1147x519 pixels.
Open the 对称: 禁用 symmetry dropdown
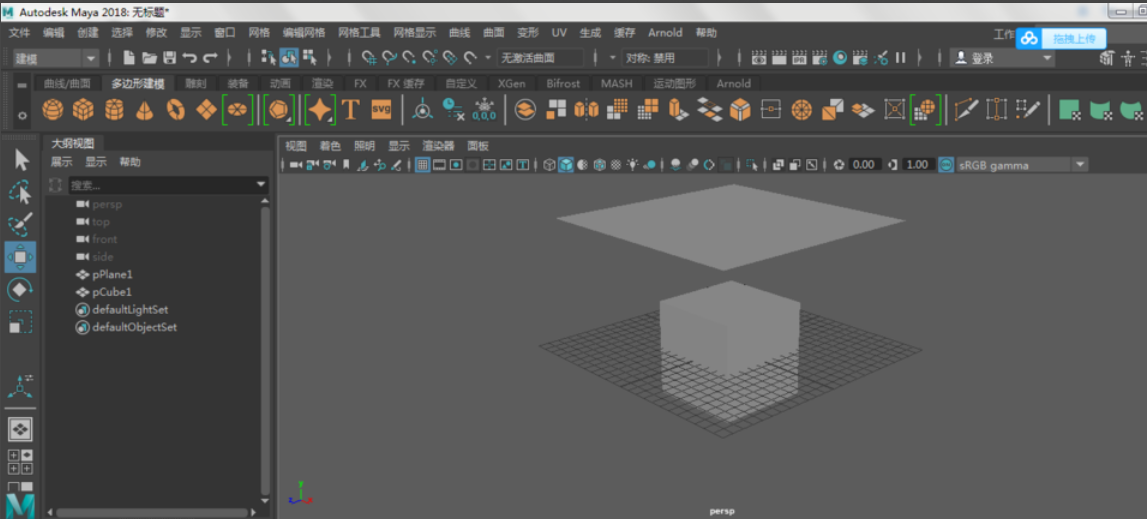coord(666,58)
